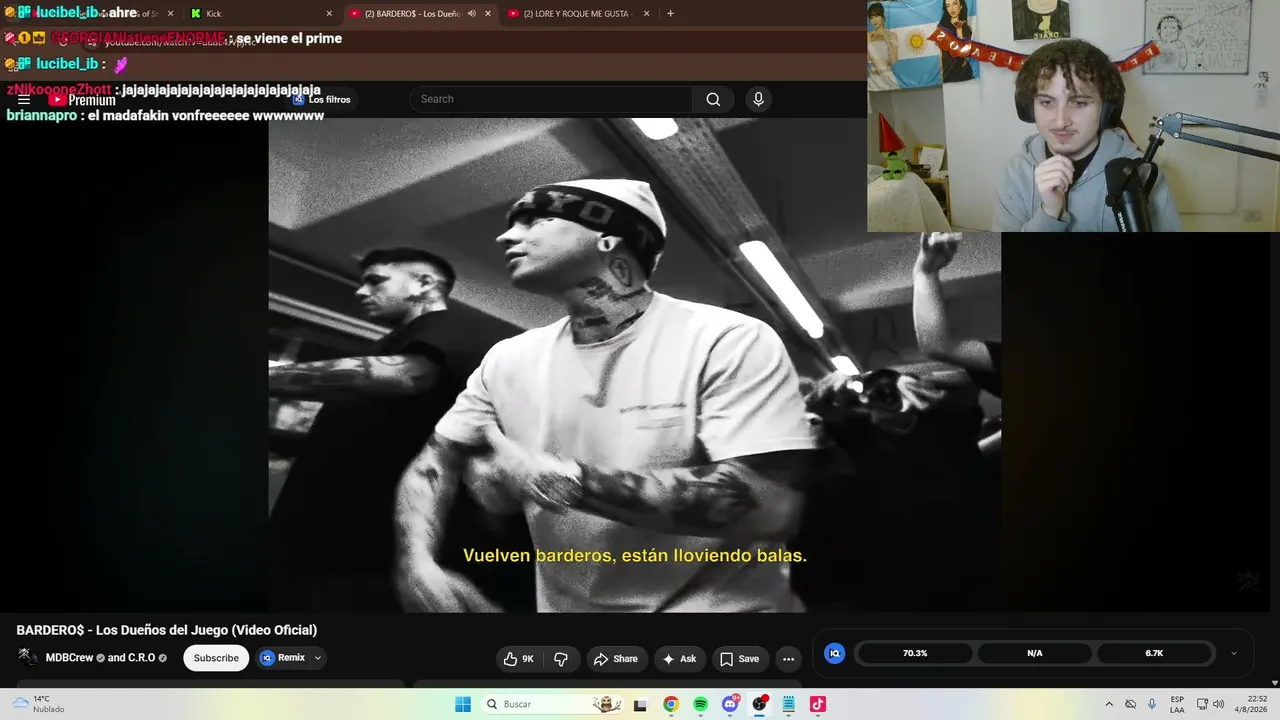Open the Ask AI button

pos(679,659)
